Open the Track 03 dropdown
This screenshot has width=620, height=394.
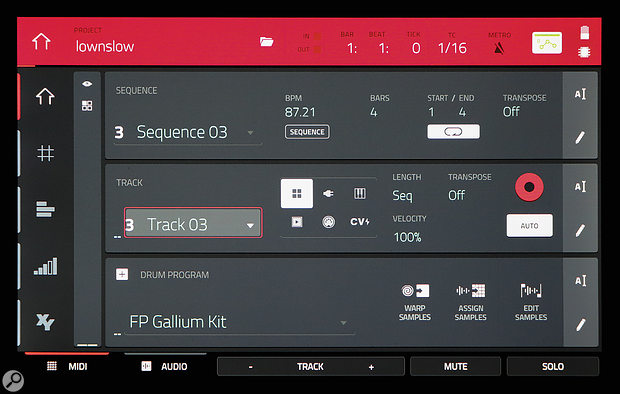[193, 223]
